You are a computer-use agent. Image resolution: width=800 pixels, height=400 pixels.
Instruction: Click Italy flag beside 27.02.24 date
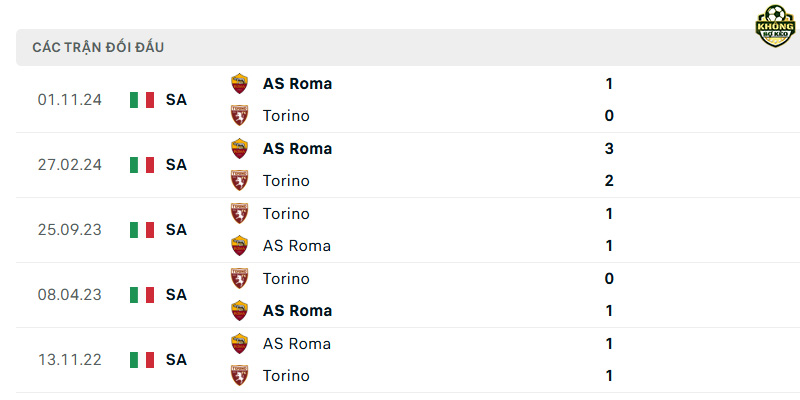(142, 165)
